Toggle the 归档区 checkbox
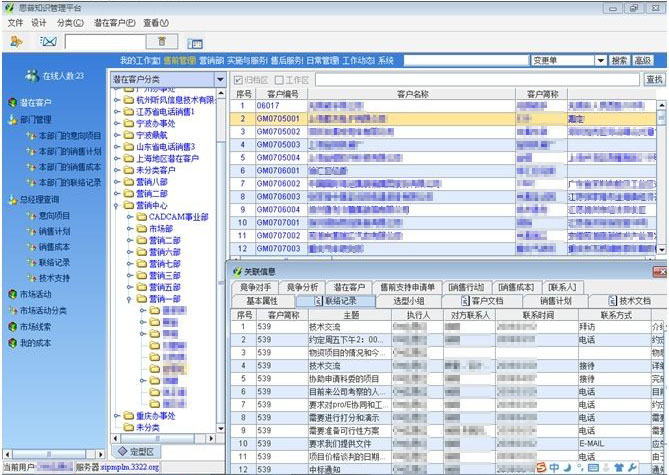Viewport: 669px width, 475px height. [238, 79]
